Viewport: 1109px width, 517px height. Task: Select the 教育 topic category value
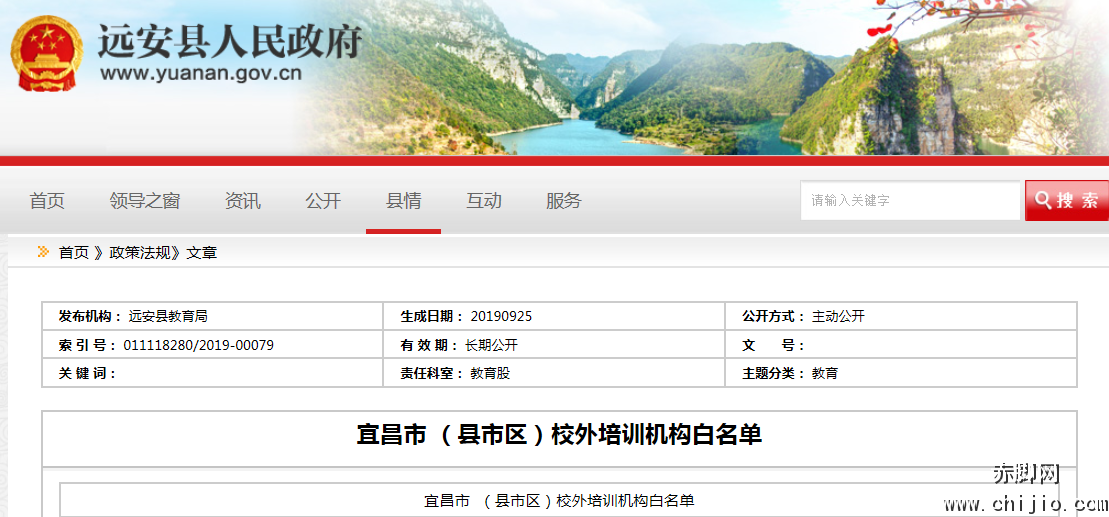[x=825, y=373]
